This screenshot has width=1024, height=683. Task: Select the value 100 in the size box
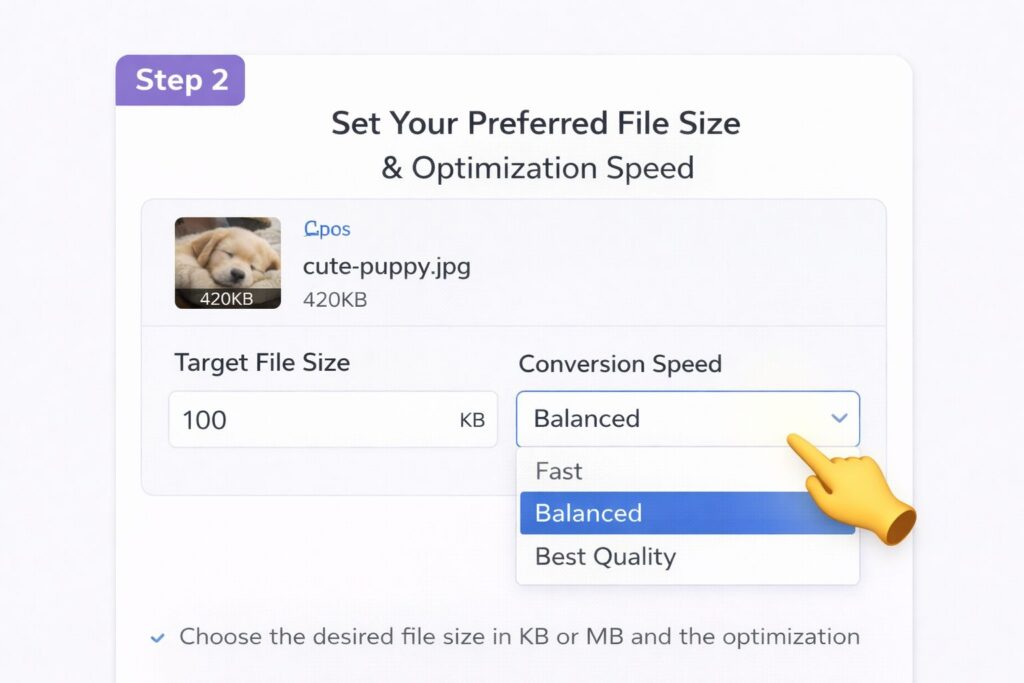pyautogui.click(x=204, y=420)
